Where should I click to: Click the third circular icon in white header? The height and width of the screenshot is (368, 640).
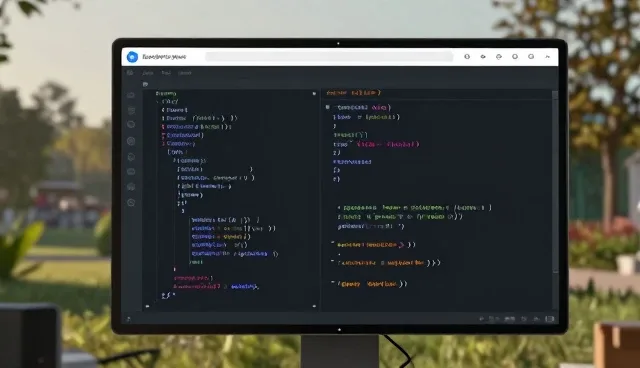point(499,57)
